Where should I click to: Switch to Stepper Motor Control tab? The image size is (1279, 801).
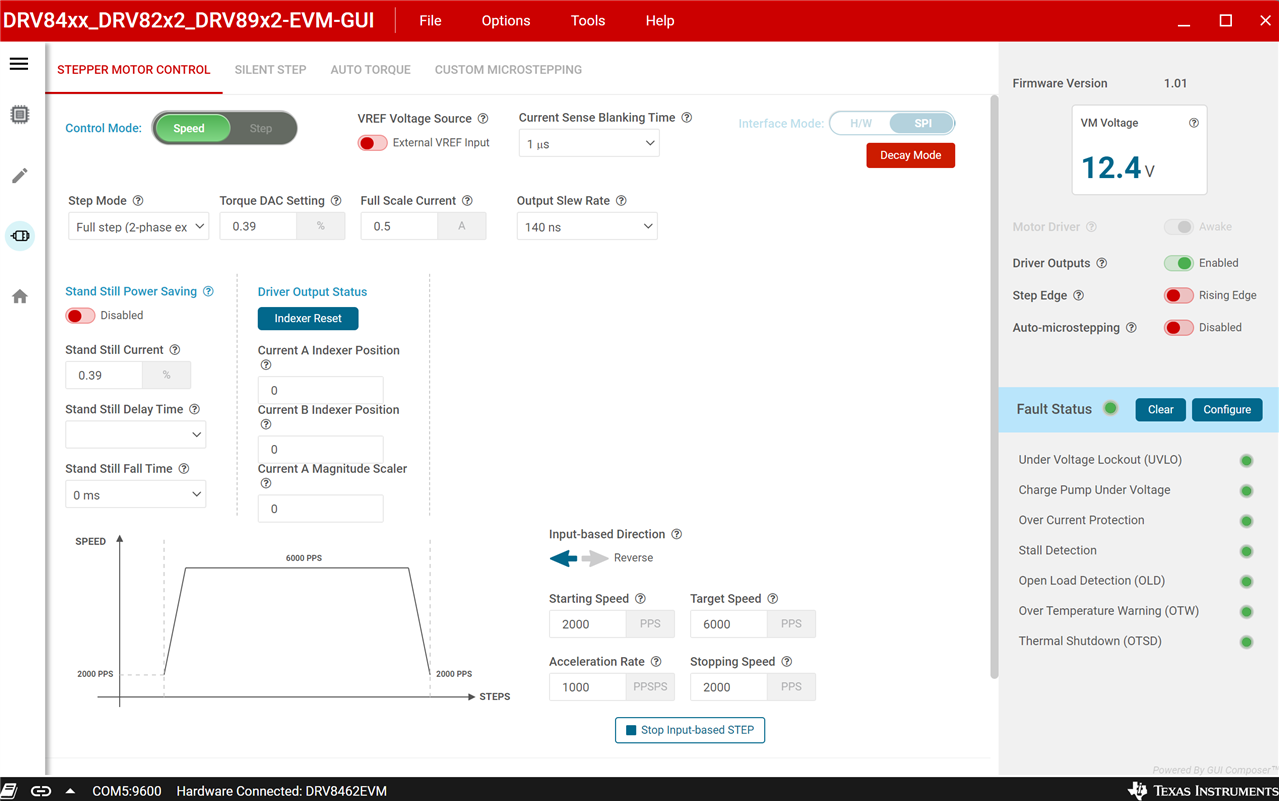tap(134, 70)
